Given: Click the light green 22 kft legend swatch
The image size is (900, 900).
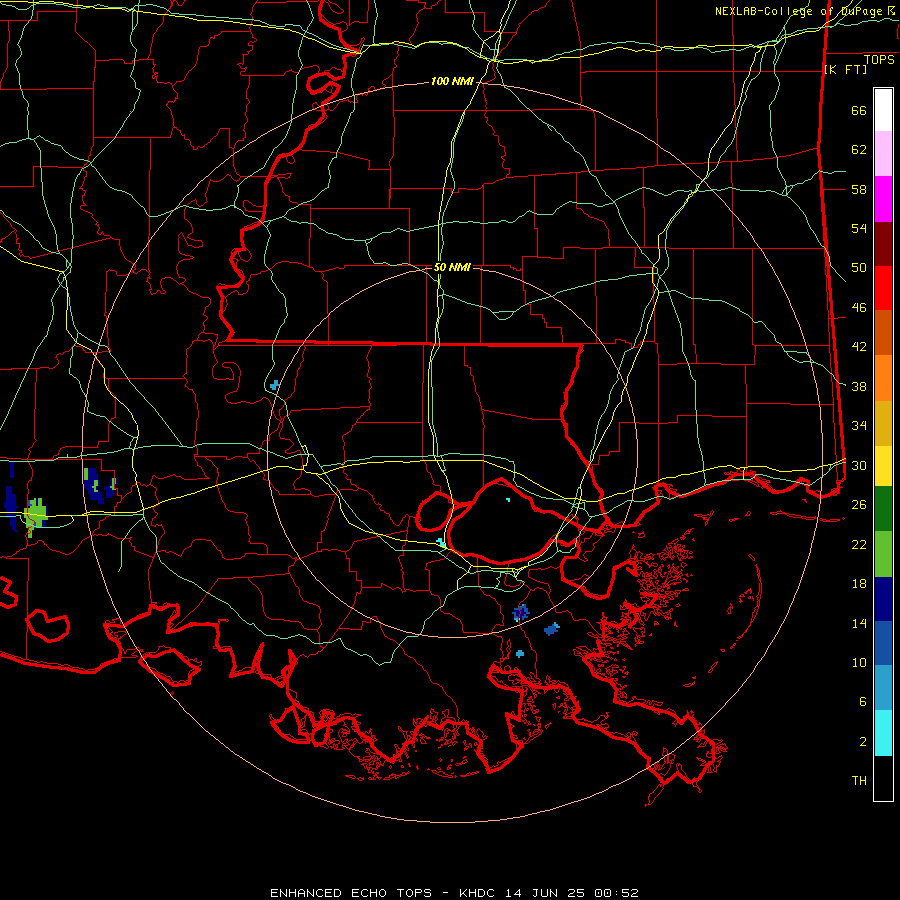Looking at the screenshot, I should point(883,554).
